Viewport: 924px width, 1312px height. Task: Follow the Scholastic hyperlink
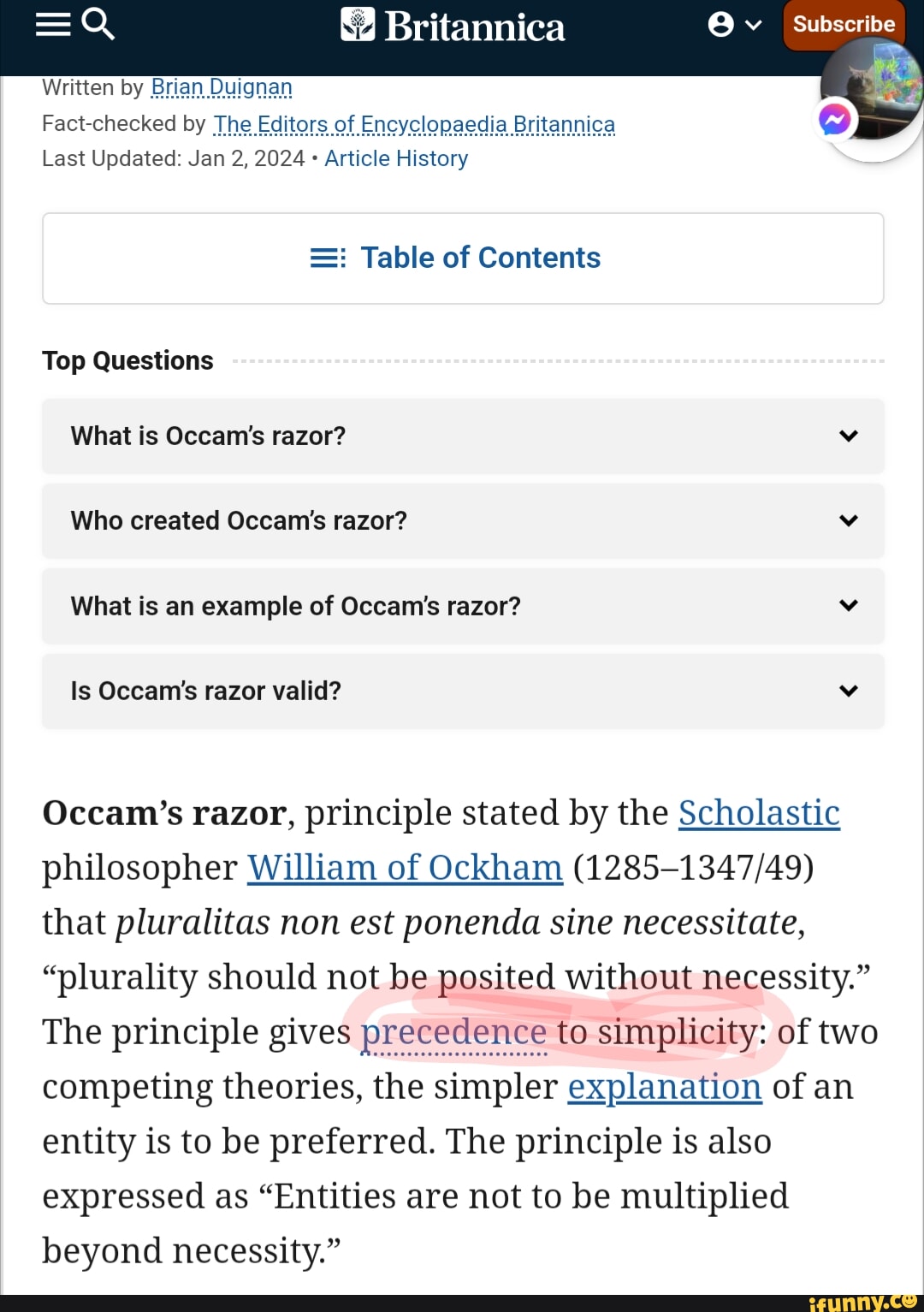pos(758,812)
